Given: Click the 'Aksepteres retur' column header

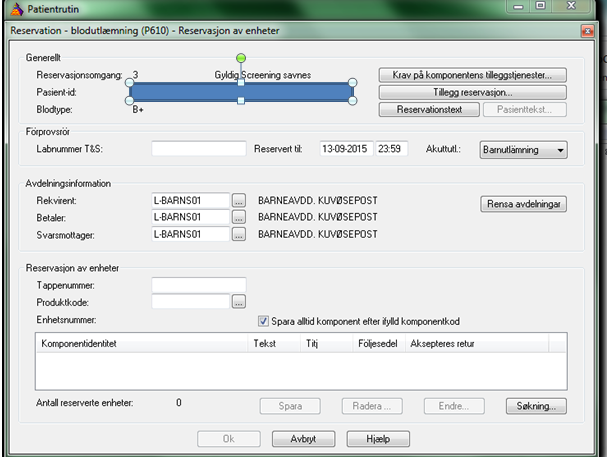Looking at the screenshot, I should 477,343.
